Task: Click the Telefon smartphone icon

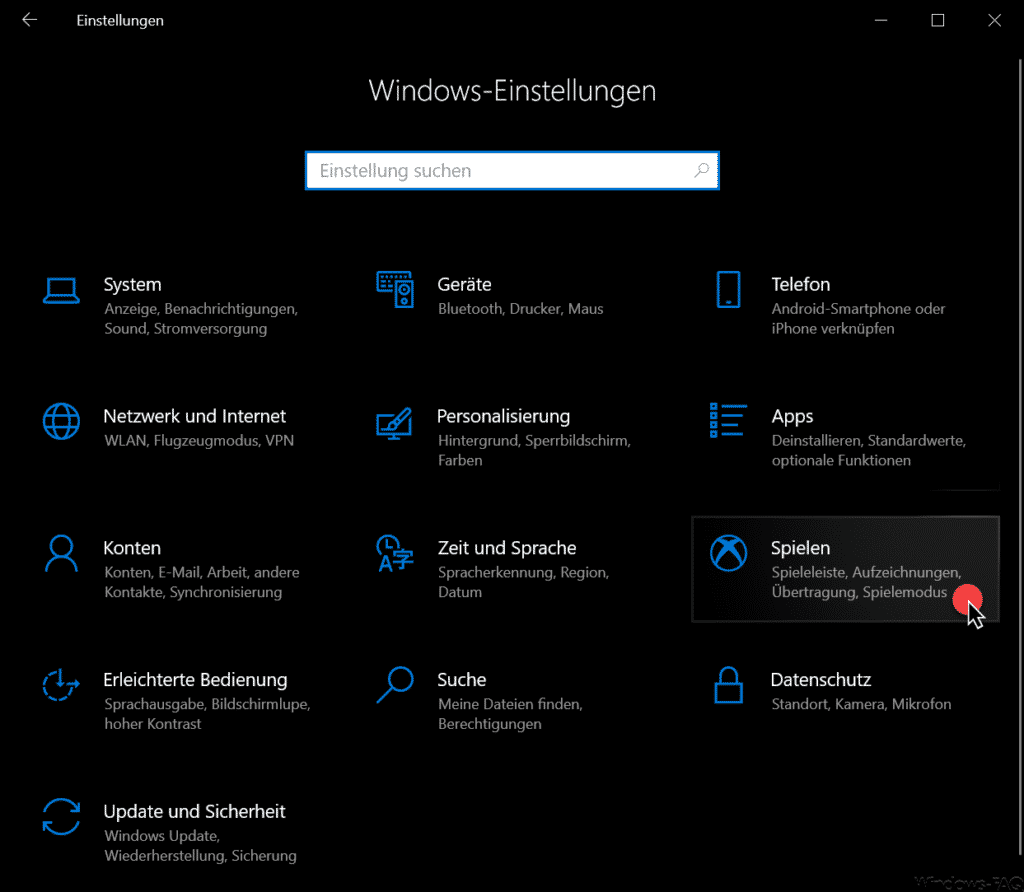Action: click(728, 289)
